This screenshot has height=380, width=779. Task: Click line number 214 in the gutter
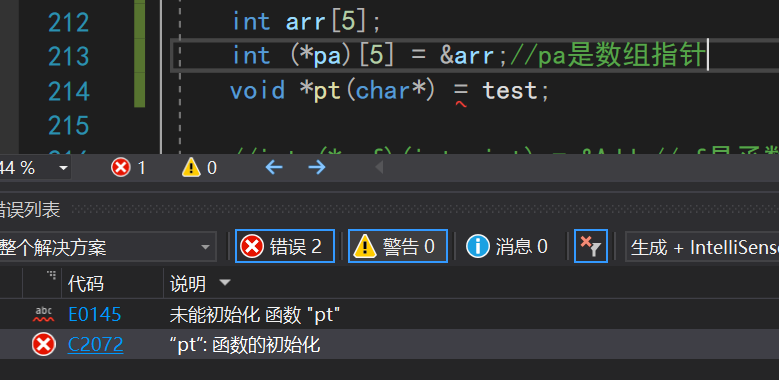pyautogui.click(x=69, y=91)
